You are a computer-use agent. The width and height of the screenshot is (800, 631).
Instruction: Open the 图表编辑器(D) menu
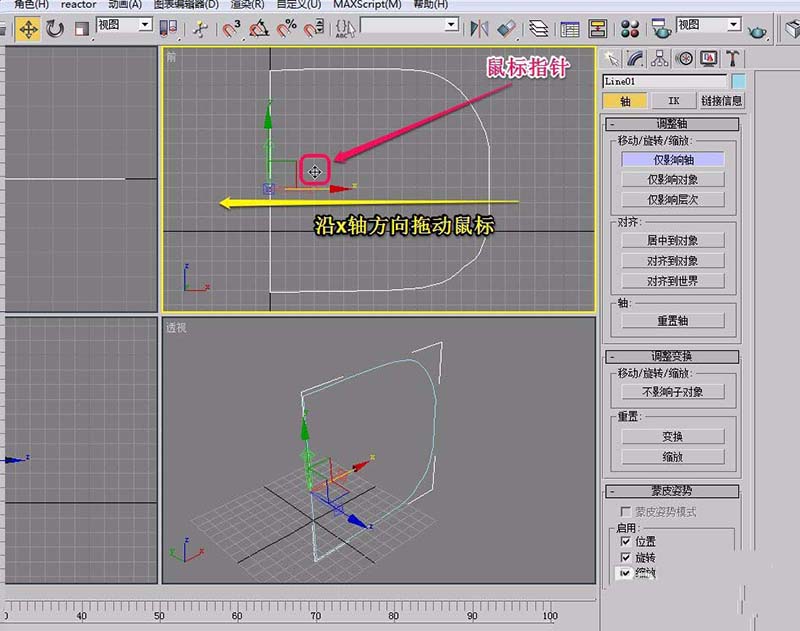[186, 5]
